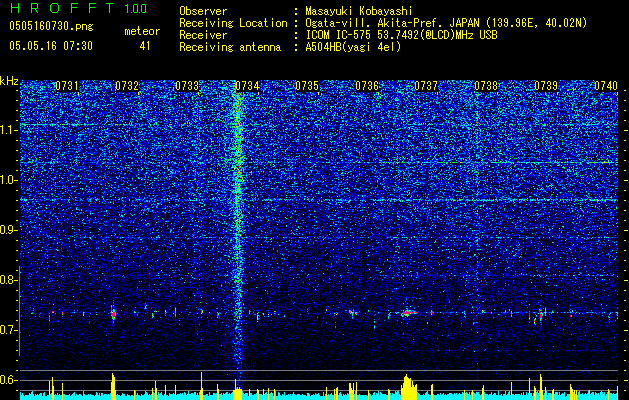Click the meteor count label
Image resolution: width=629 pixels, height=400 pixels.
(142, 31)
